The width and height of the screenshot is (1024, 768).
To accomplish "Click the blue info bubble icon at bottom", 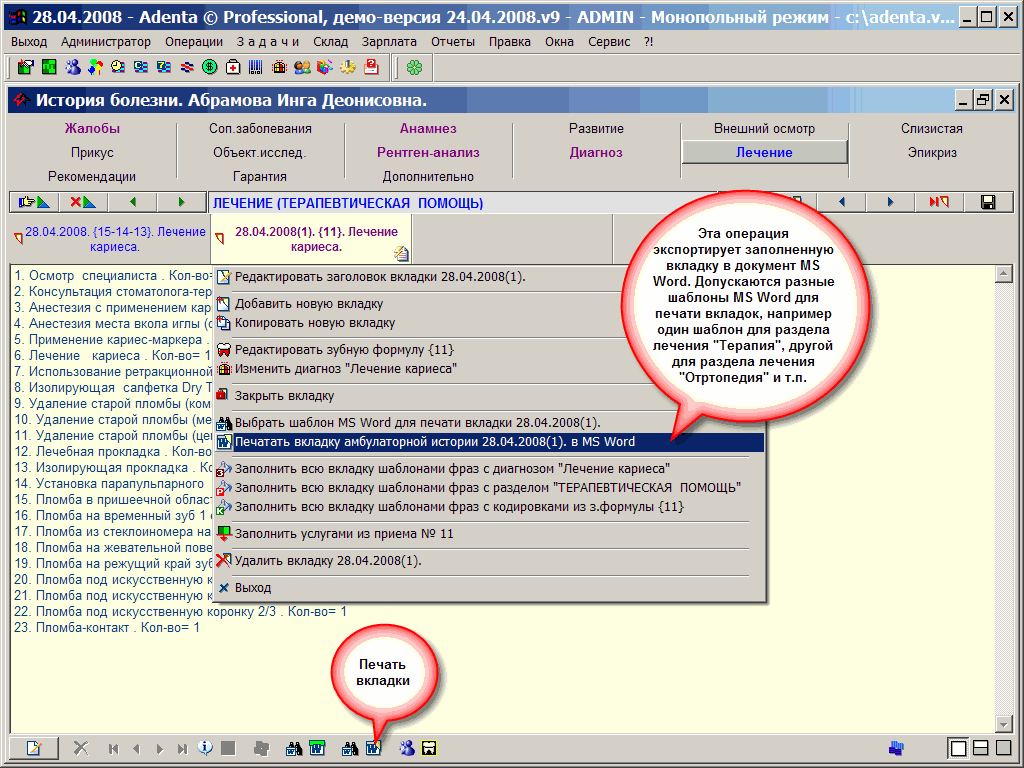I will (x=206, y=748).
